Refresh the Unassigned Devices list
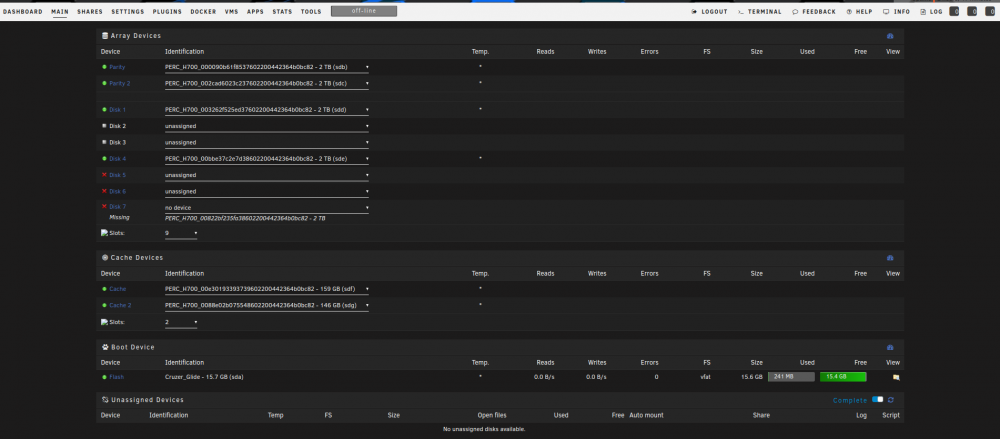This screenshot has width=1000, height=439. click(890, 400)
